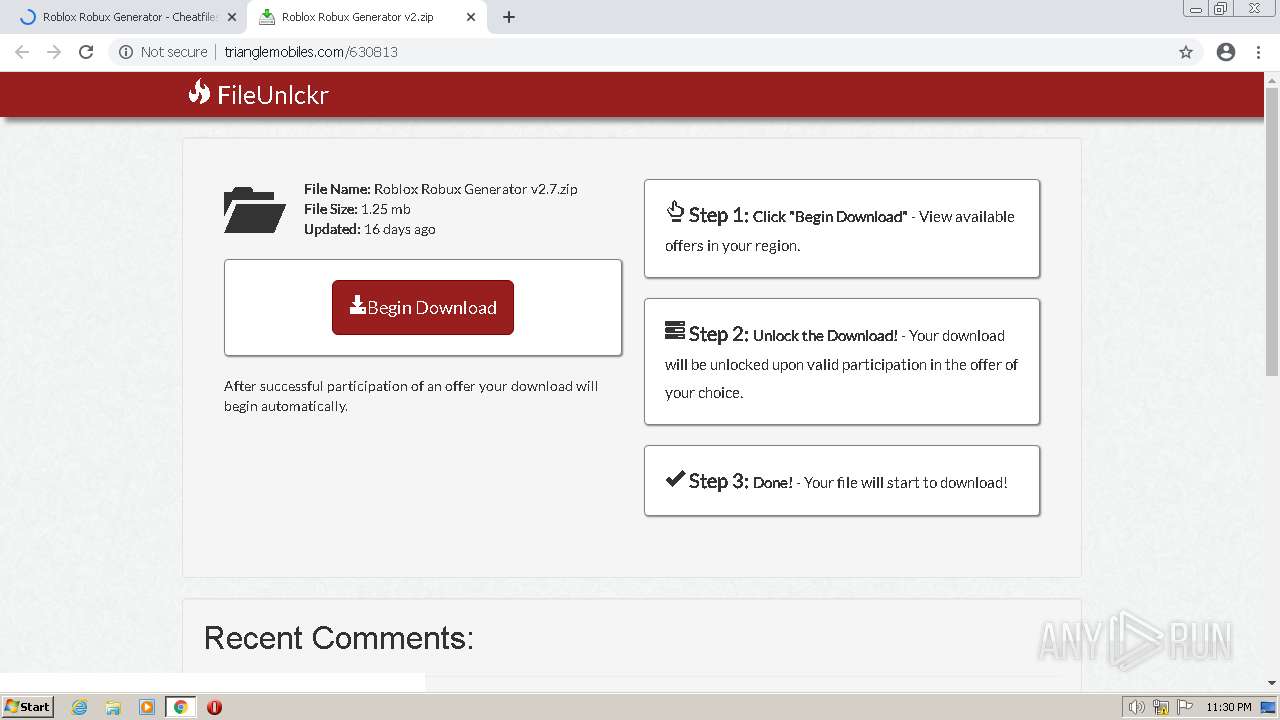Click the scrollbar down arrow
Screen dimensions: 1280x720
1272,683
